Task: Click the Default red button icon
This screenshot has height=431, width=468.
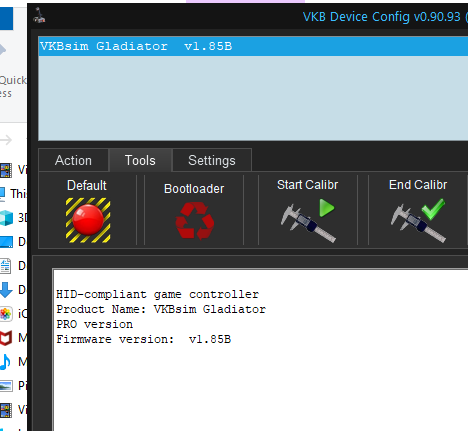Action: click(x=88, y=220)
